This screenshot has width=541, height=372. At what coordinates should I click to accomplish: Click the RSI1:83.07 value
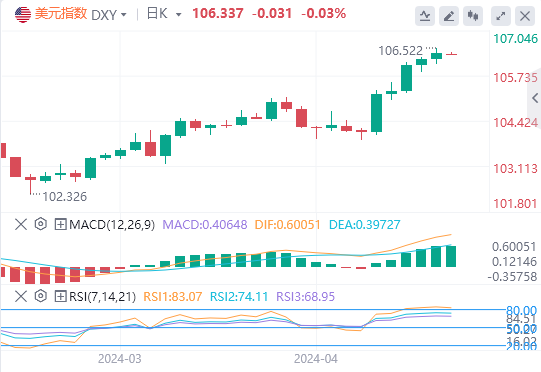pos(173,296)
